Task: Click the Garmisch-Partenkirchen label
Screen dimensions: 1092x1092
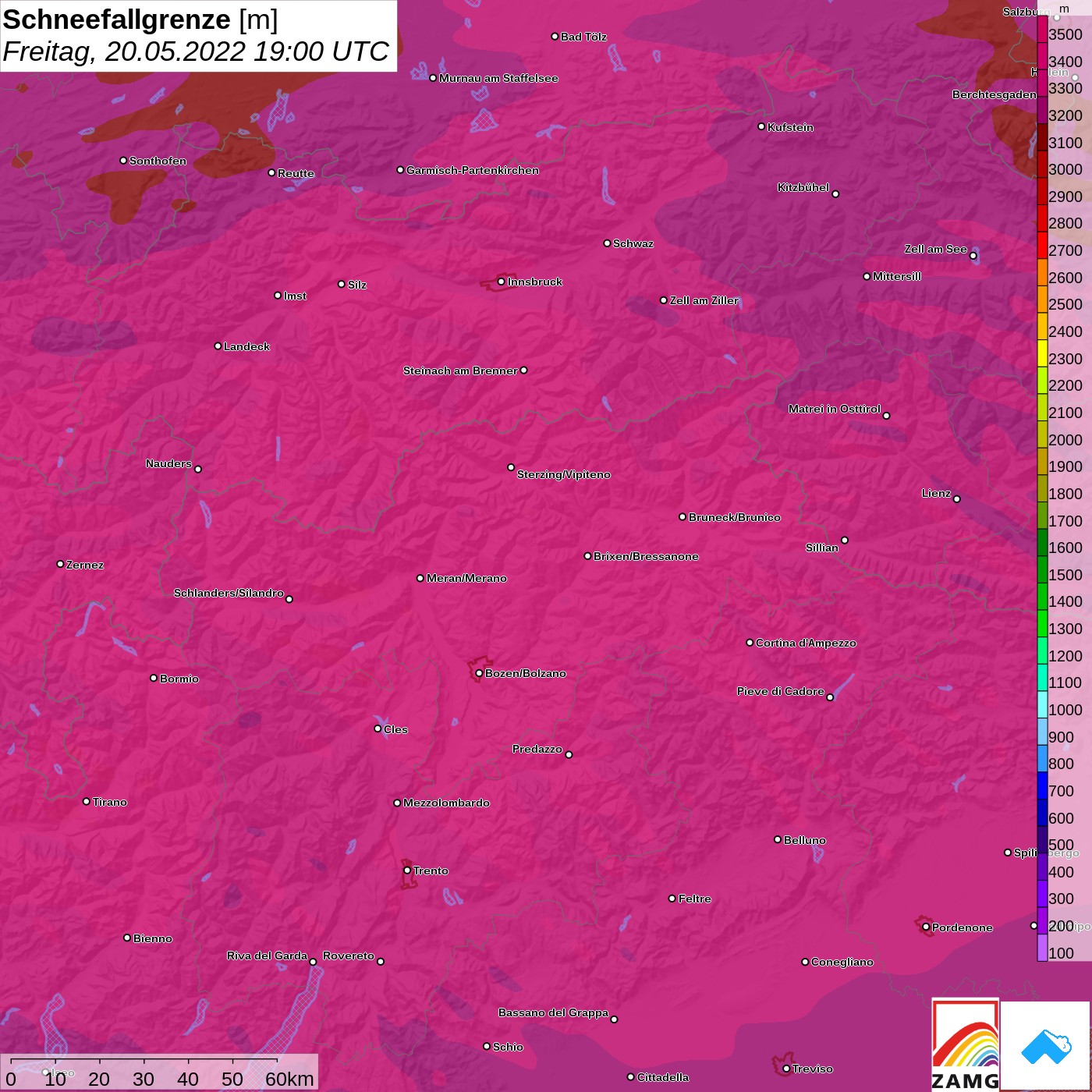Action: pos(472,170)
